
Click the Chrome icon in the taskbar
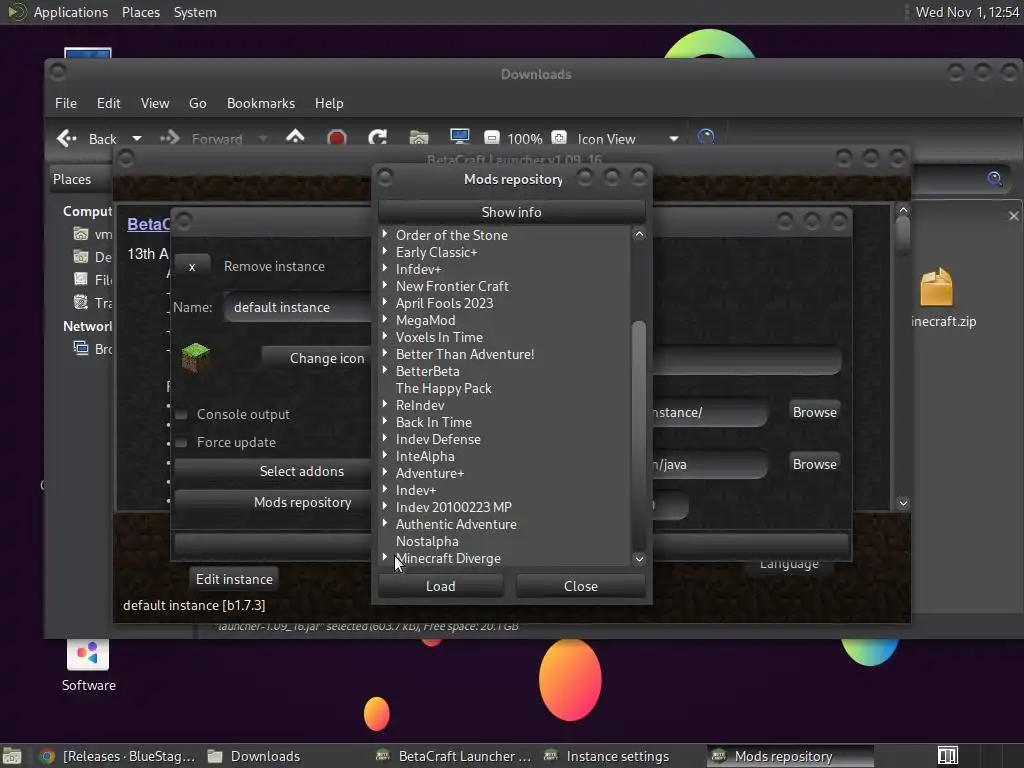click(x=46, y=756)
